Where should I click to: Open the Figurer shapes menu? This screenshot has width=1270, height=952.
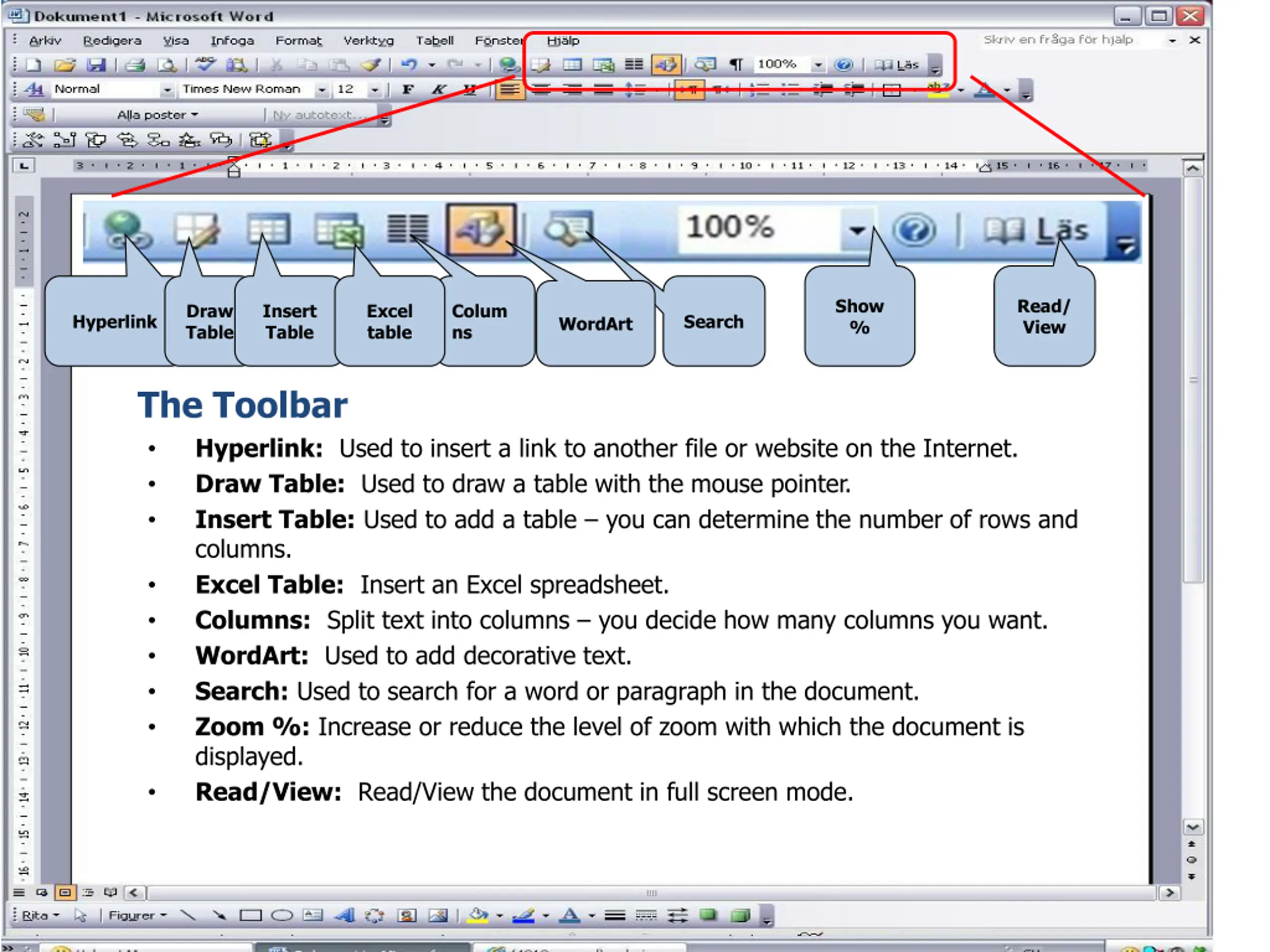pyautogui.click(x=137, y=915)
